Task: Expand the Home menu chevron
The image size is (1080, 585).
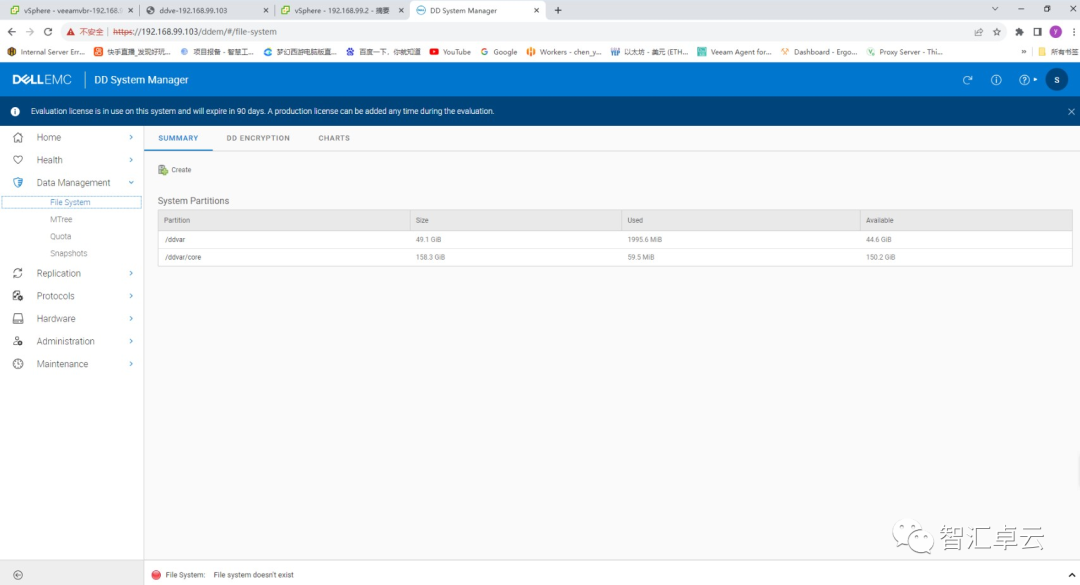Action: click(131, 137)
